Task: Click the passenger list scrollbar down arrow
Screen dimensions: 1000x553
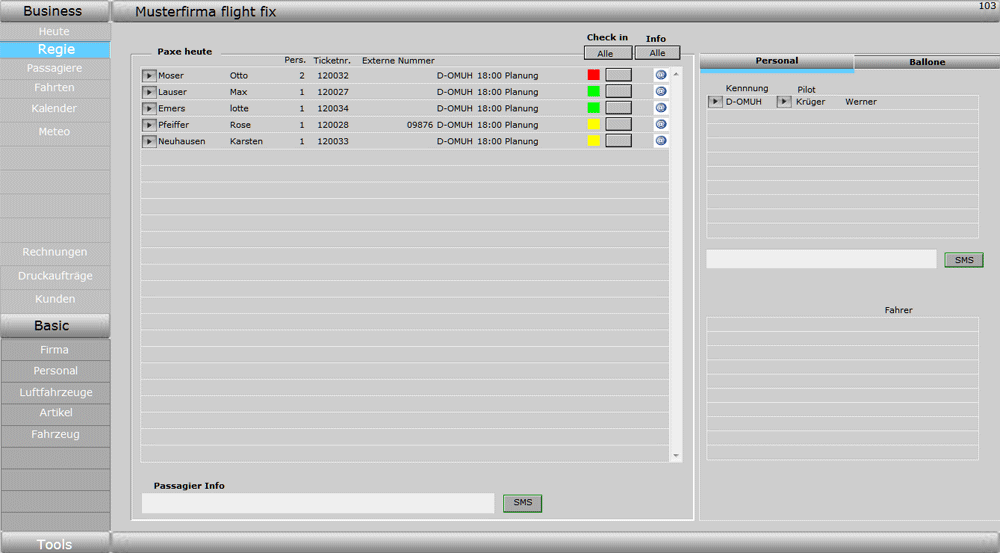Action: coord(676,456)
